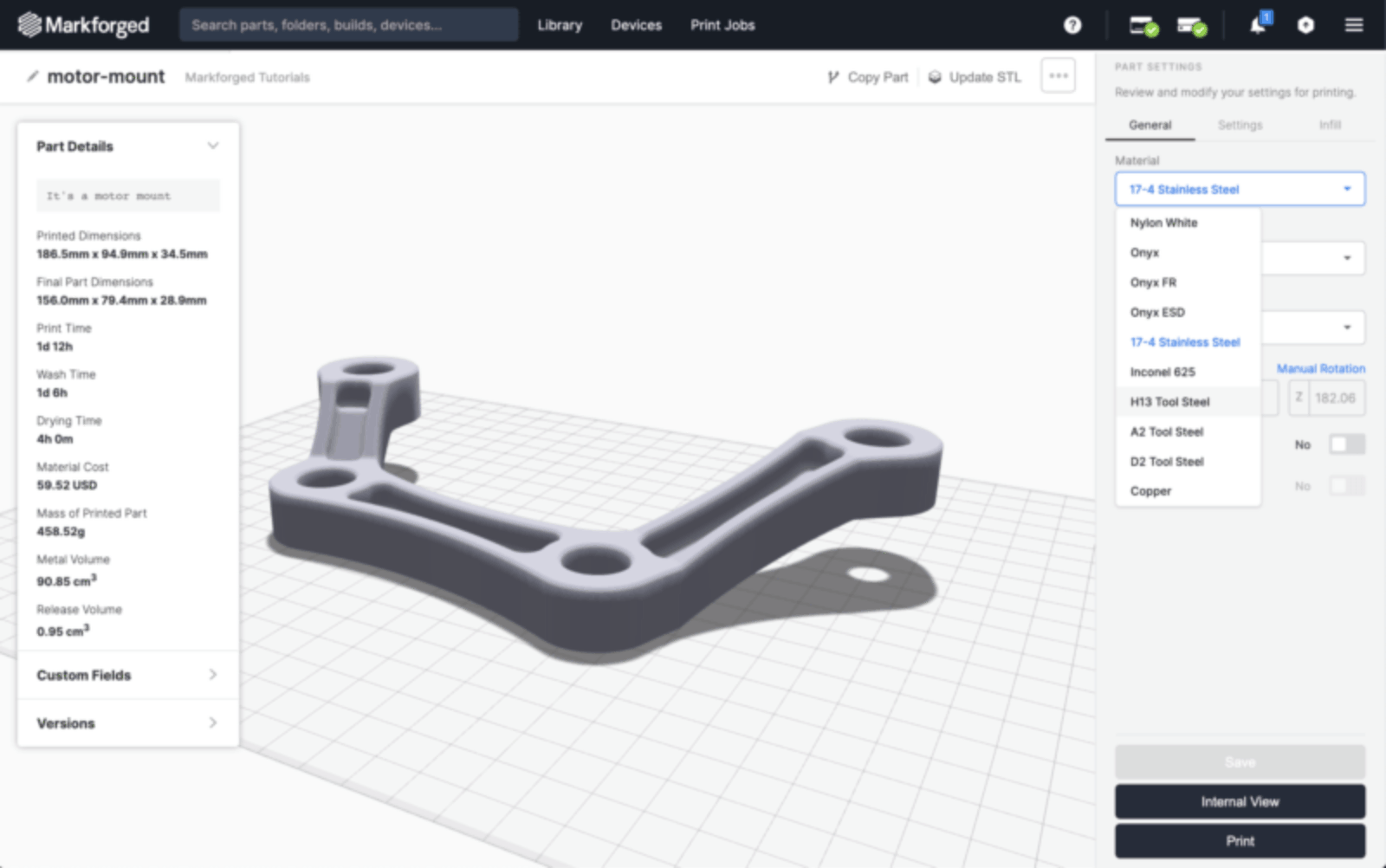Open Manual Rotation
The image size is (1386, 868).
(1321, 368)
